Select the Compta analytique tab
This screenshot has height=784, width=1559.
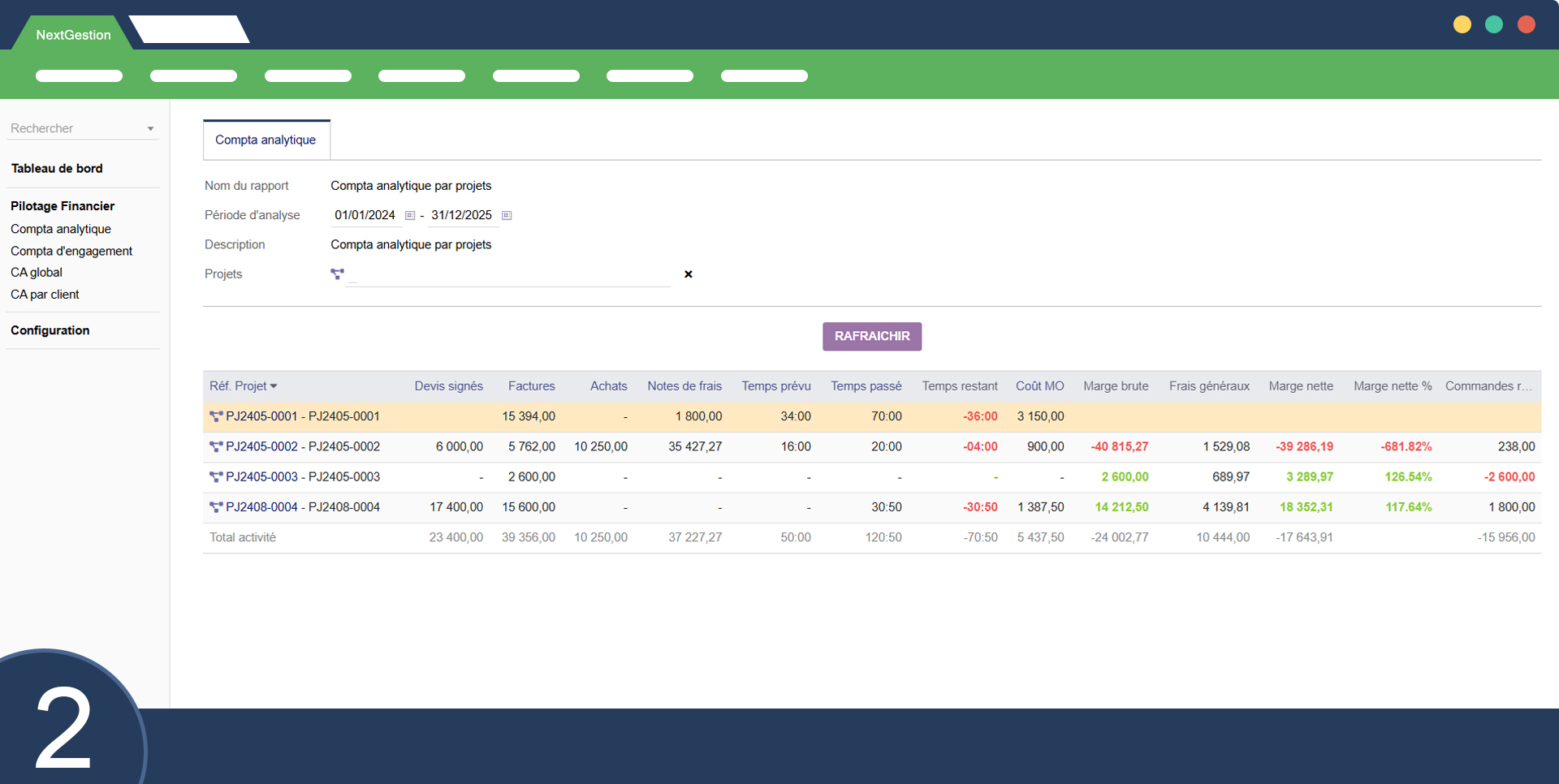click(266, 140)
